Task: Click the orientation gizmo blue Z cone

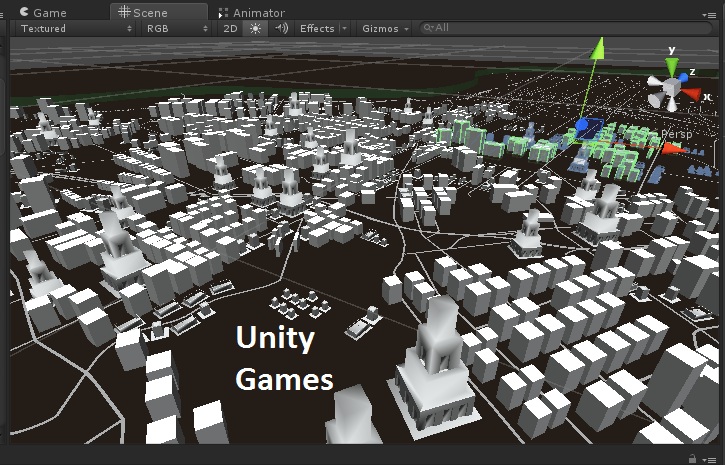Action: tap(683, 78)
